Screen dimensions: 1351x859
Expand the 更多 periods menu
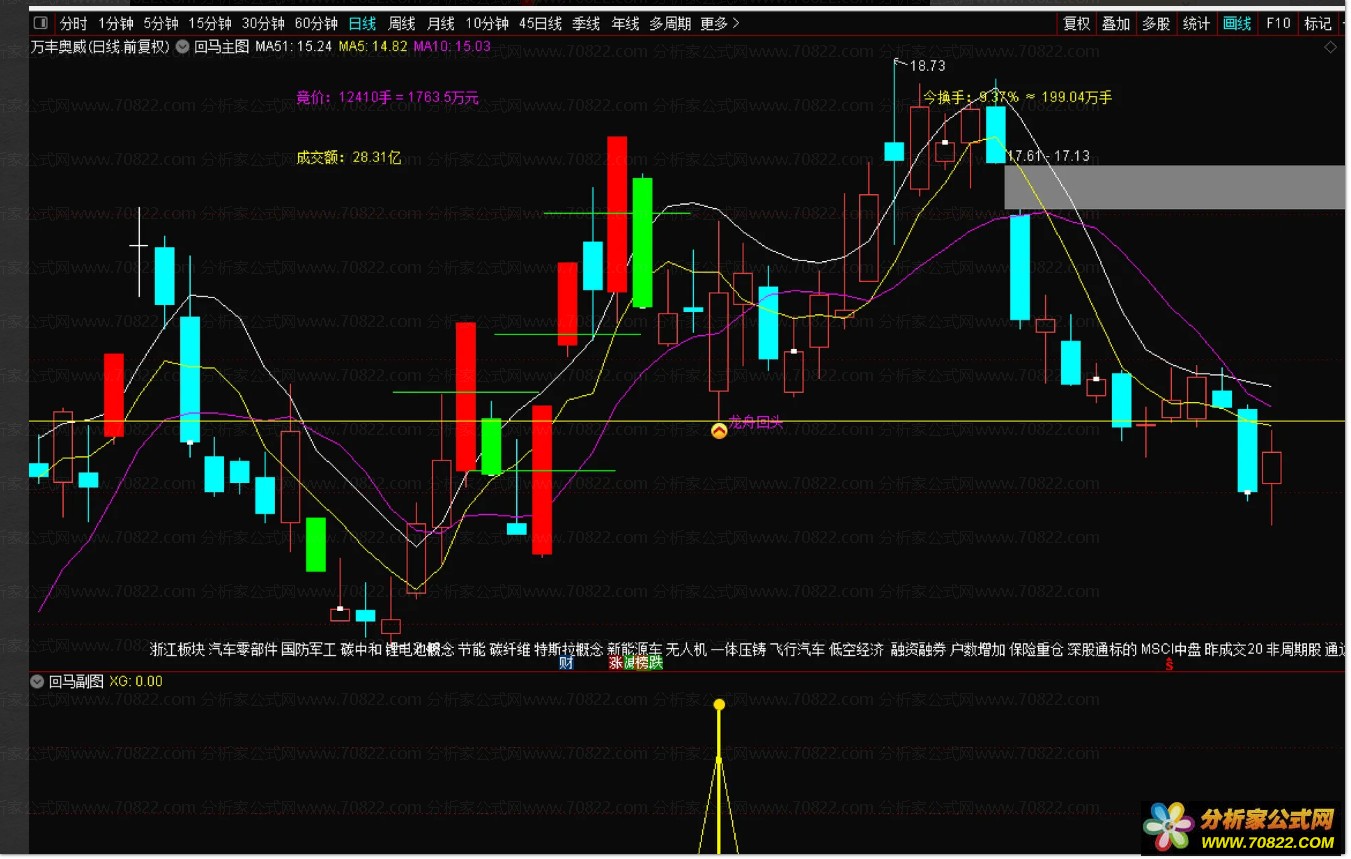click(720, 23)
